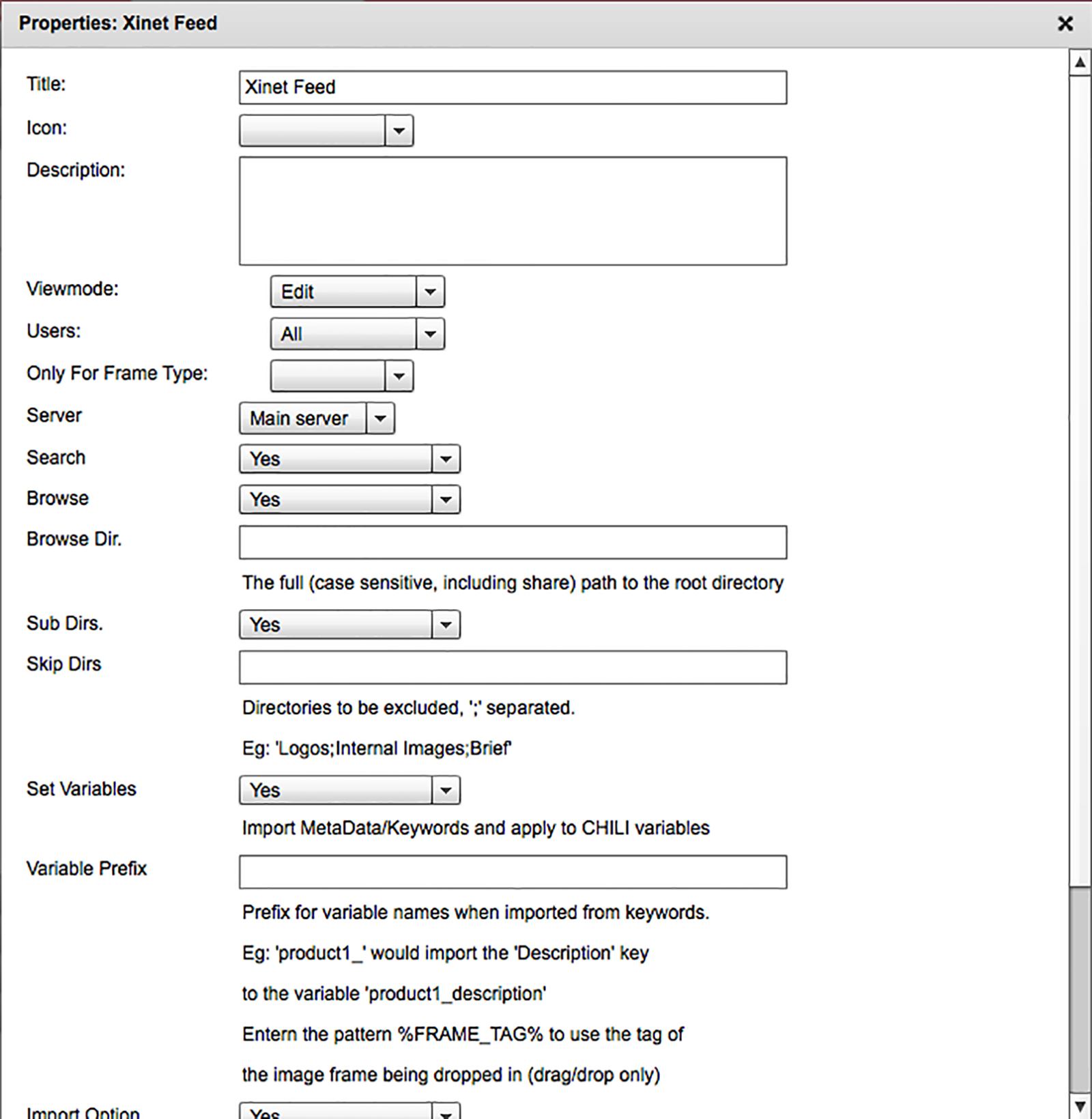Open the Viewmode dropdown showing Edit
The width and height of the screenshot is (1092, 1119).
click(358, 292)
